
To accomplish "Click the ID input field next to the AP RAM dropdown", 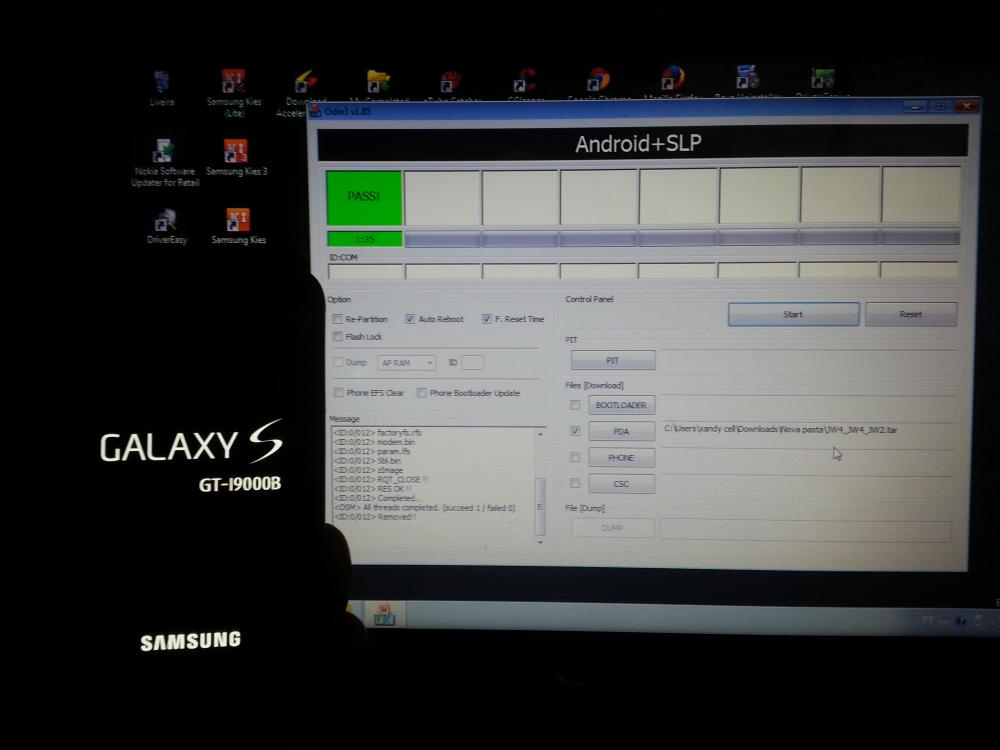I will click(473, 362).
